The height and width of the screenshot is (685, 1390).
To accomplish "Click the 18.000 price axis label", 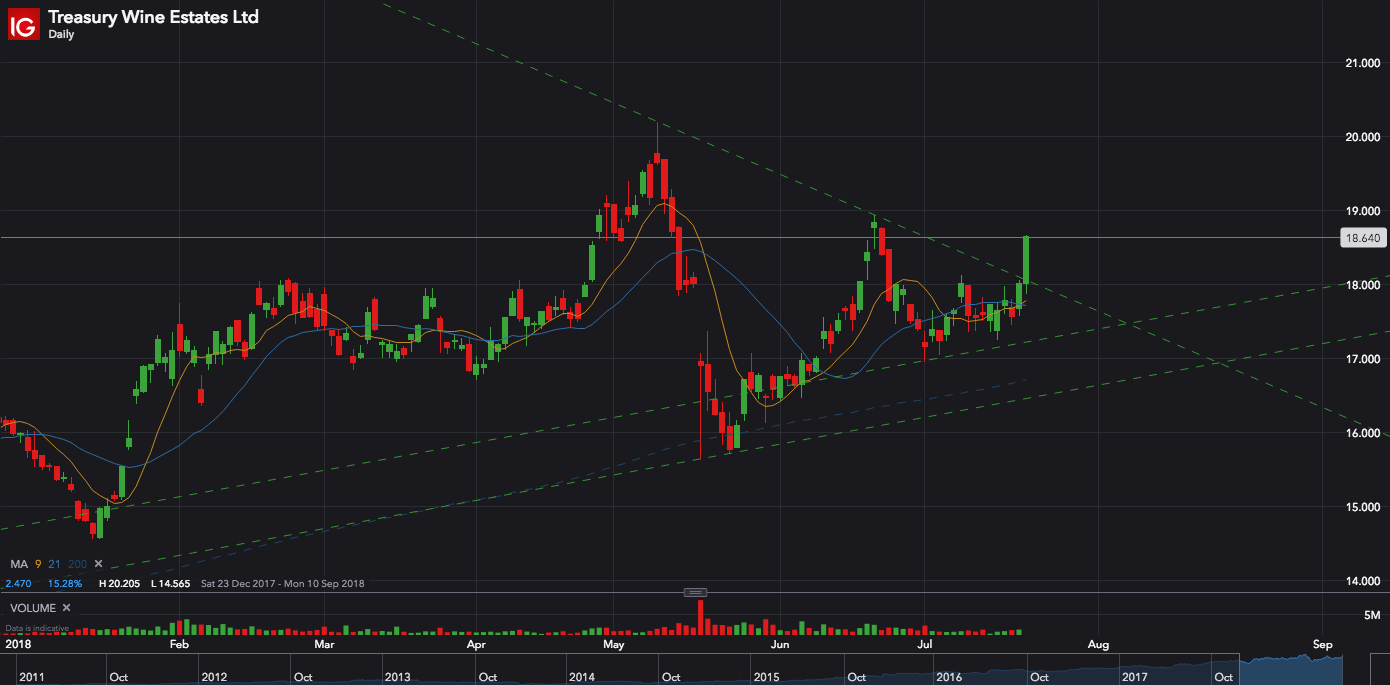I will tap(1363, 285).
